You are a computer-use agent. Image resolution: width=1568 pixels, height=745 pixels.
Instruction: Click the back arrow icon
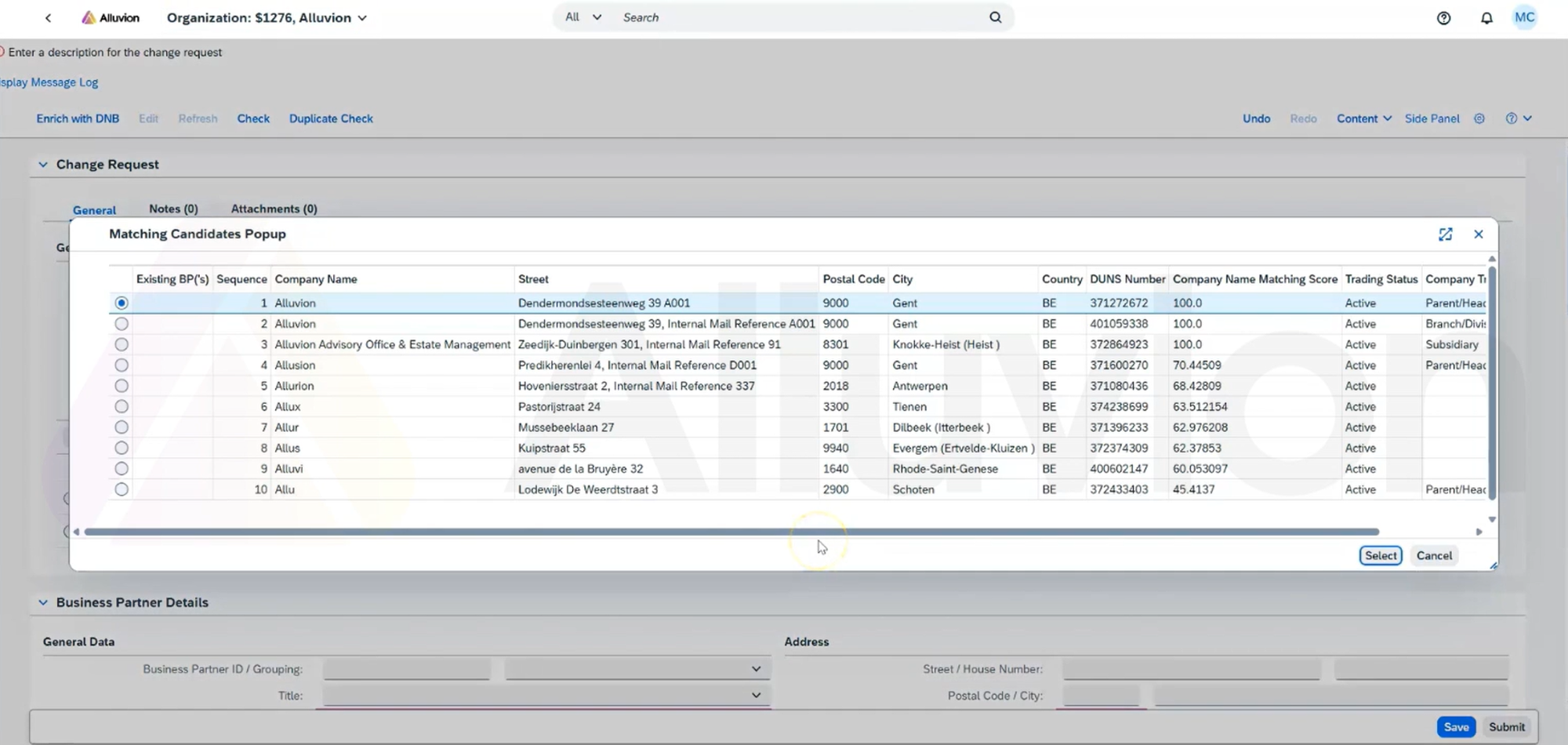click(x=48, y=18)
